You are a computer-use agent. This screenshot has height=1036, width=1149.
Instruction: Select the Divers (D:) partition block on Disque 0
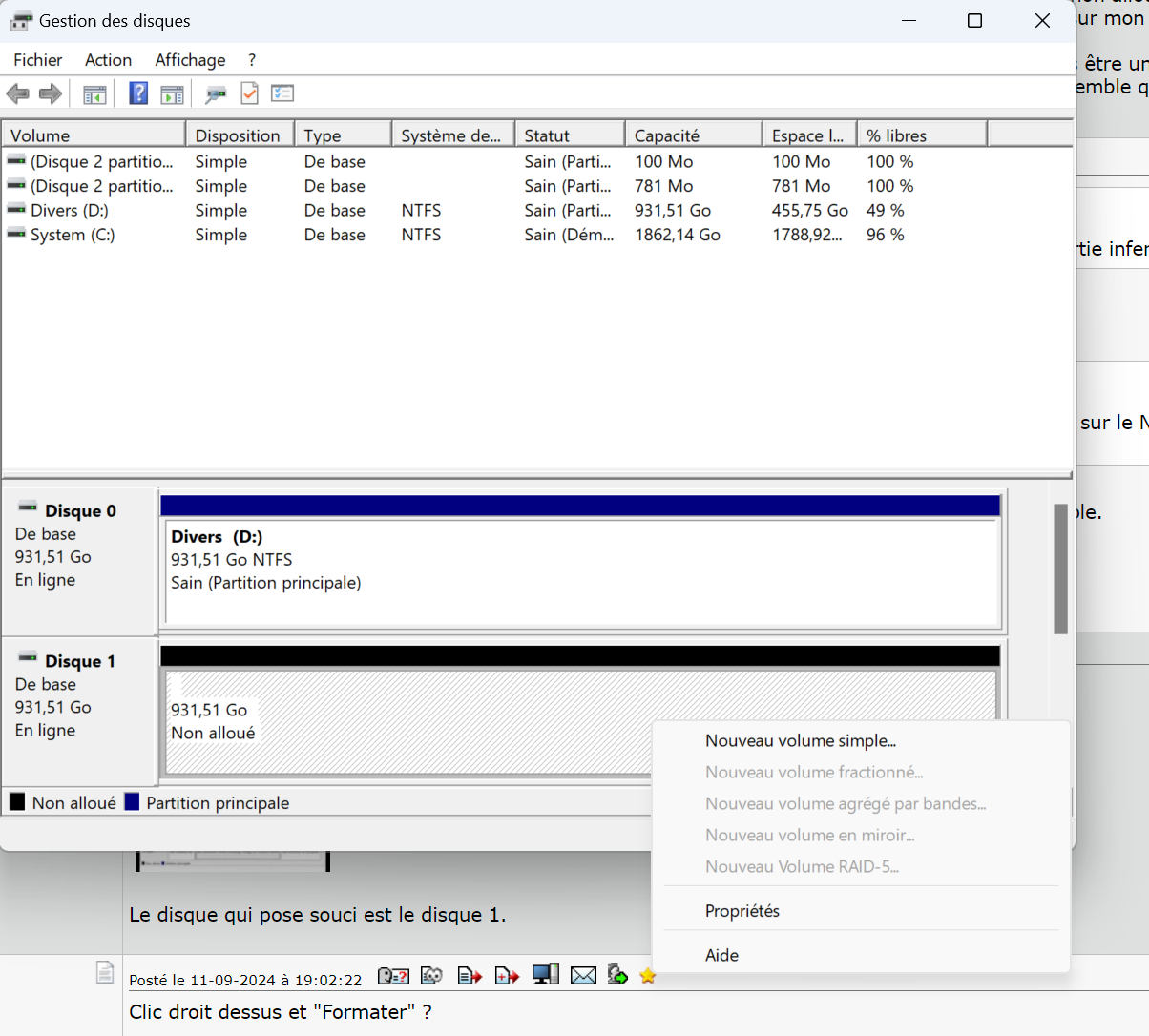coord(580,572)
